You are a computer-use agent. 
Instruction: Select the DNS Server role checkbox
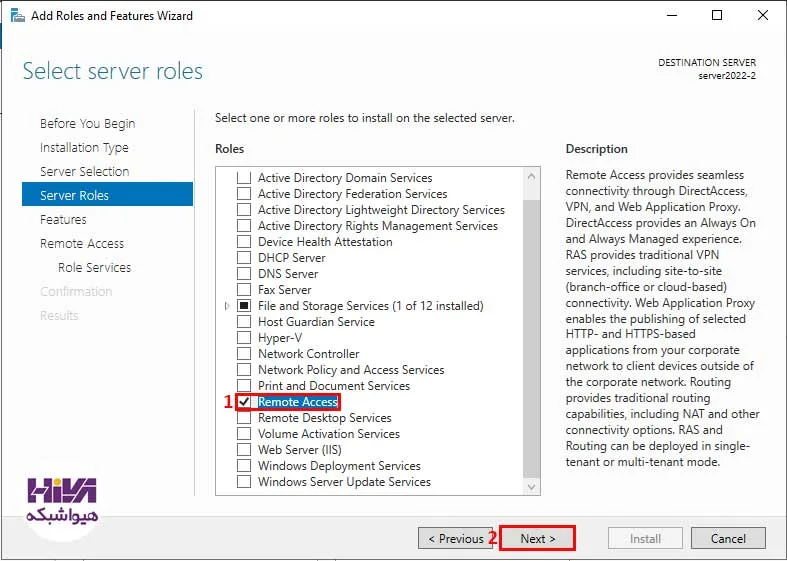[244, 274]
